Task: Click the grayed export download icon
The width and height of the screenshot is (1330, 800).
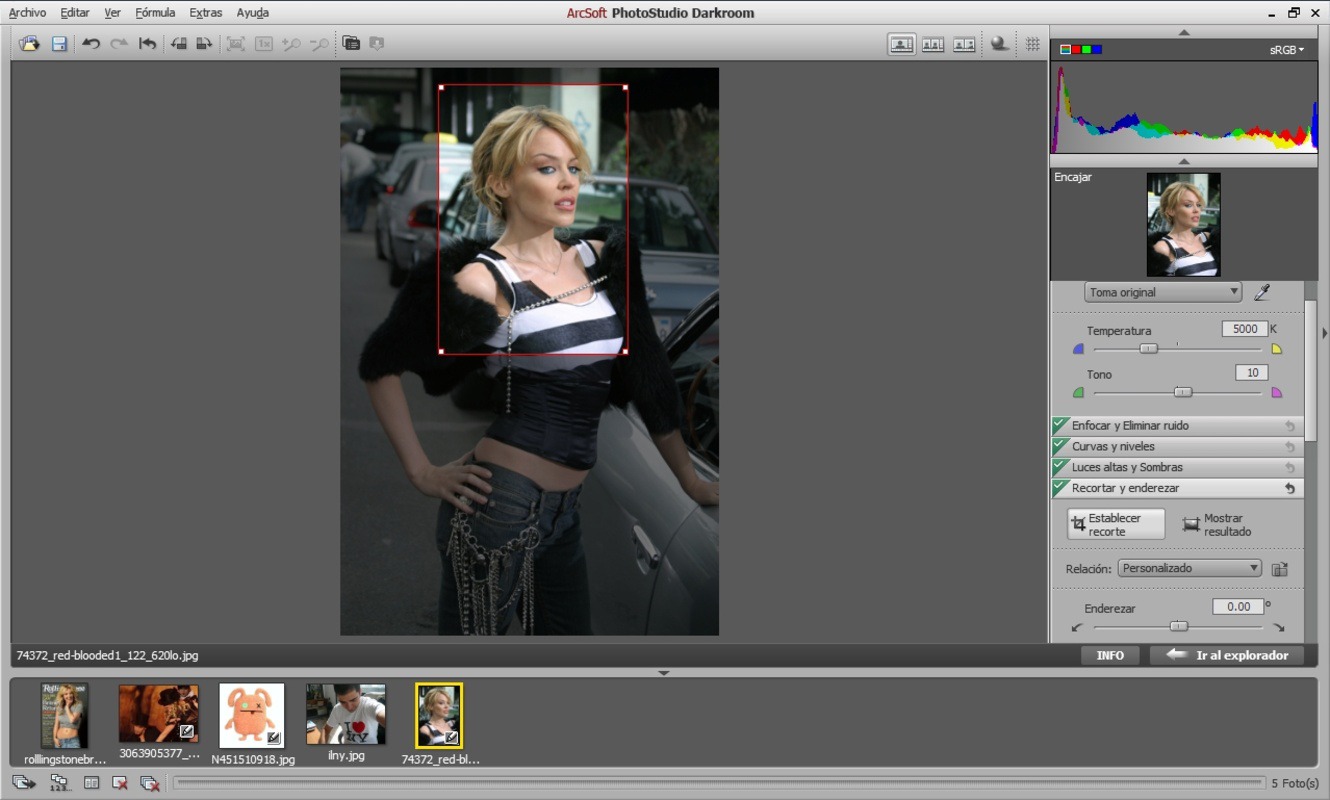Action: (x=377, y=43)
